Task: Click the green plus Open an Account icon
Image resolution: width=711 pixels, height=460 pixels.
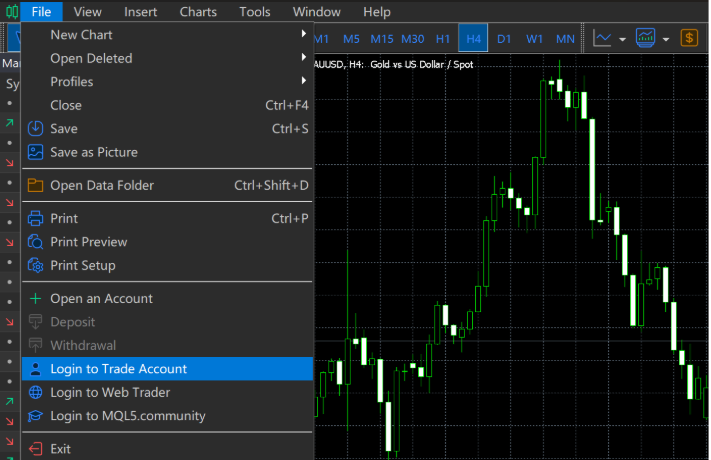Action: point(35,299)
